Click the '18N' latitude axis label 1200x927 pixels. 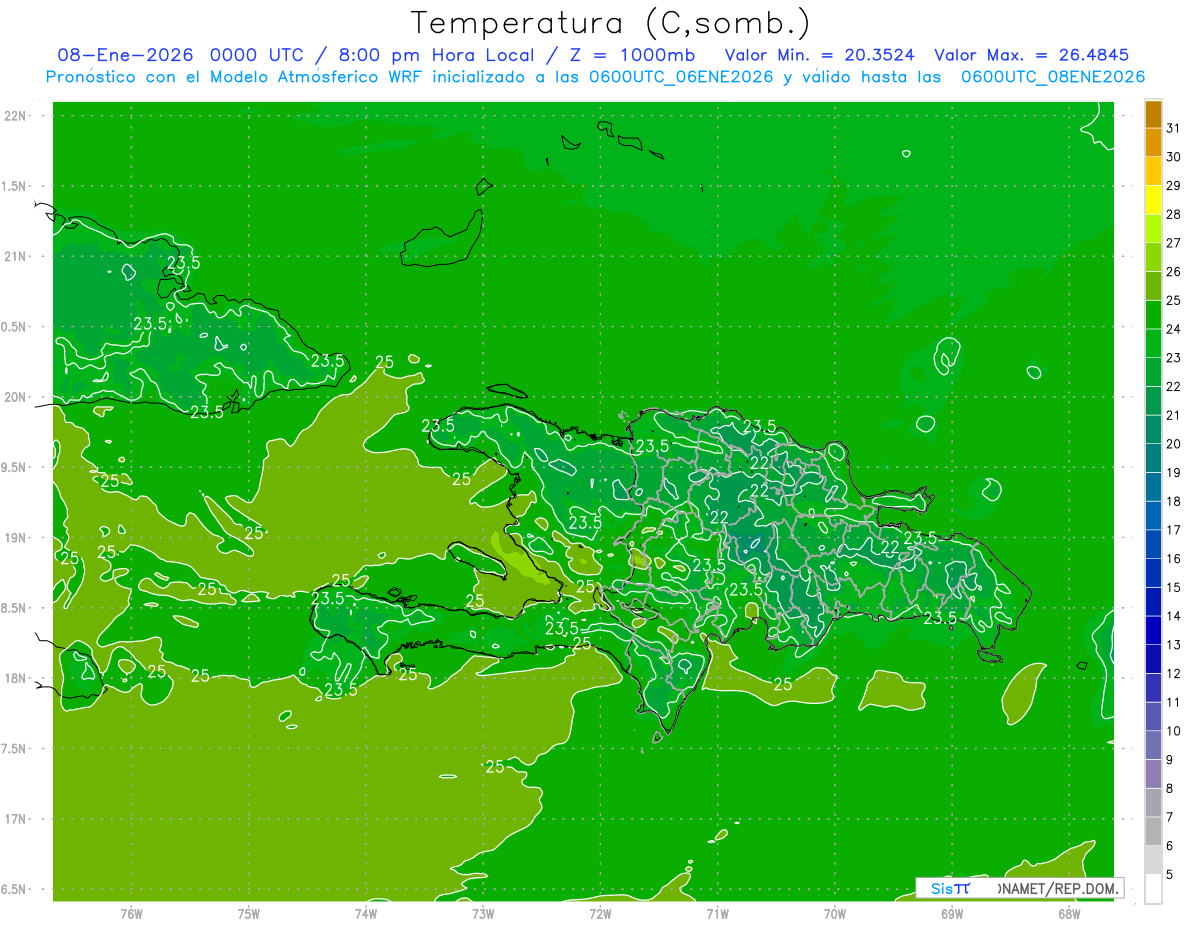point(16,678)
